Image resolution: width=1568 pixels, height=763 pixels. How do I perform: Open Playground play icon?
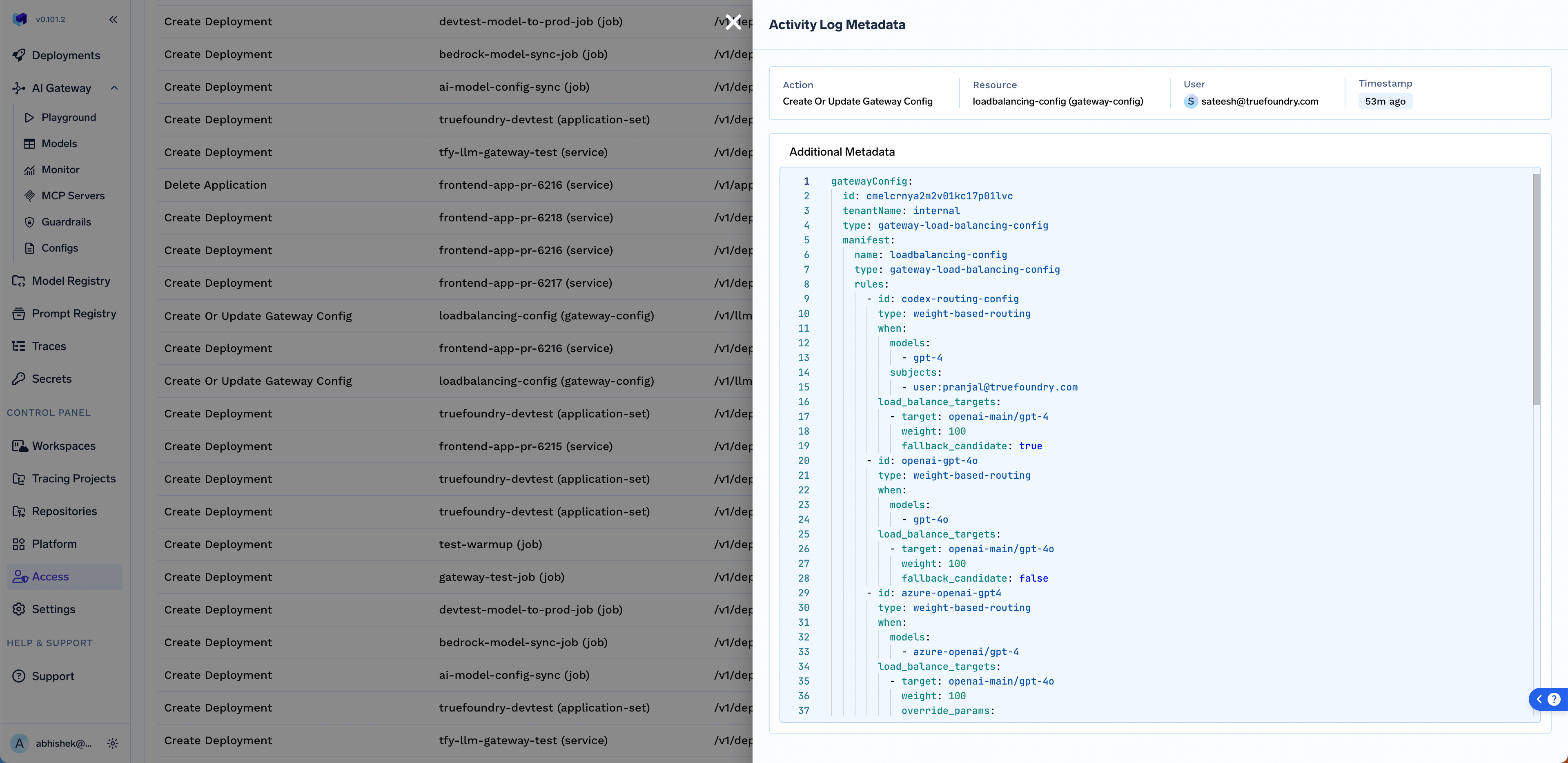29,117
